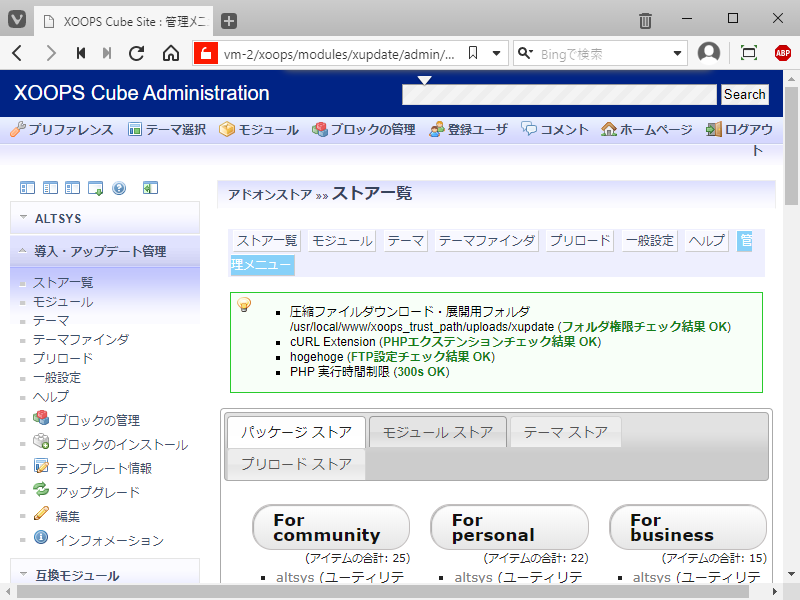Click the ヘルプ submenu button

pos(706,241)
